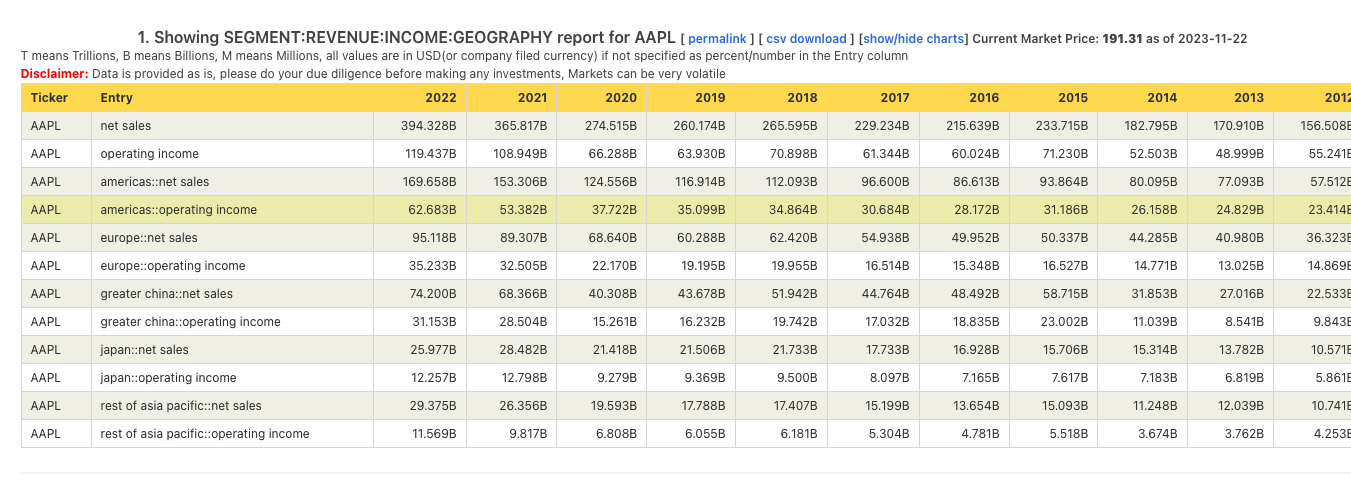Click the 2013 column header

1231,98
